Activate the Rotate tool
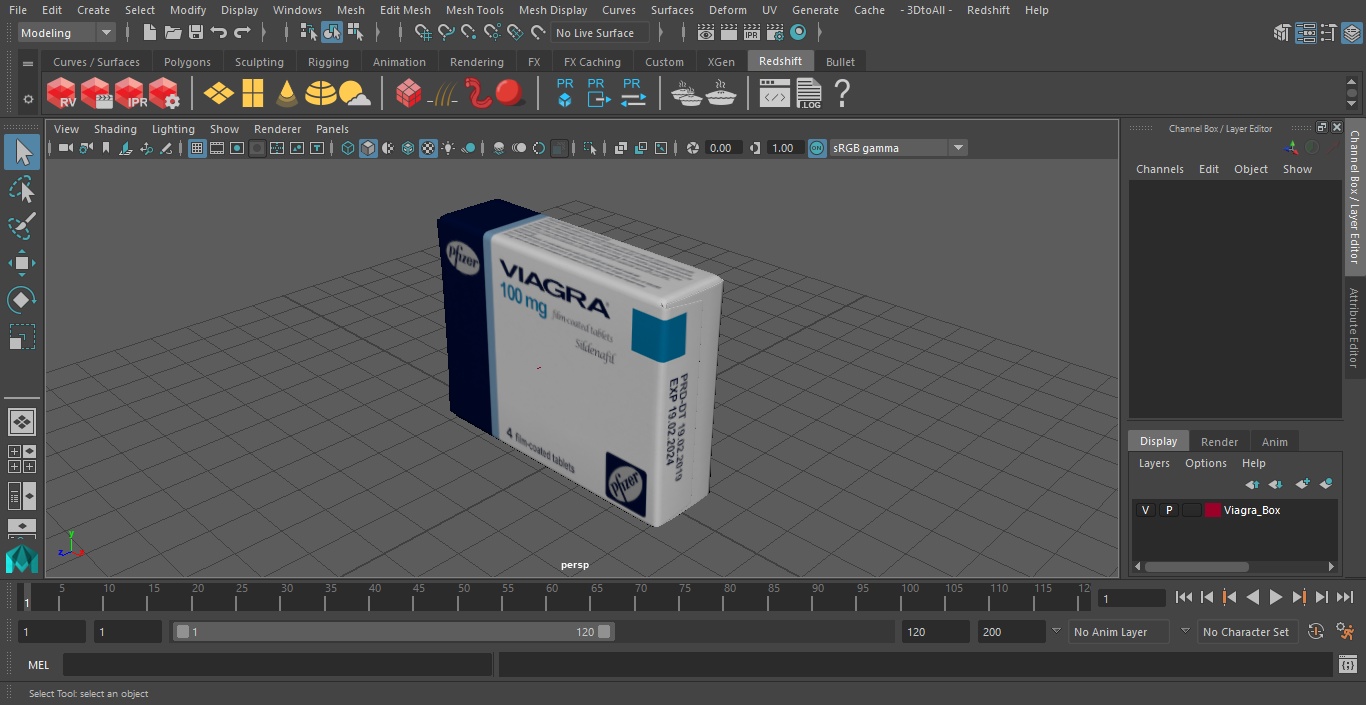The height and width of the screenshot is (705, 1366). (x=22, y=300)
